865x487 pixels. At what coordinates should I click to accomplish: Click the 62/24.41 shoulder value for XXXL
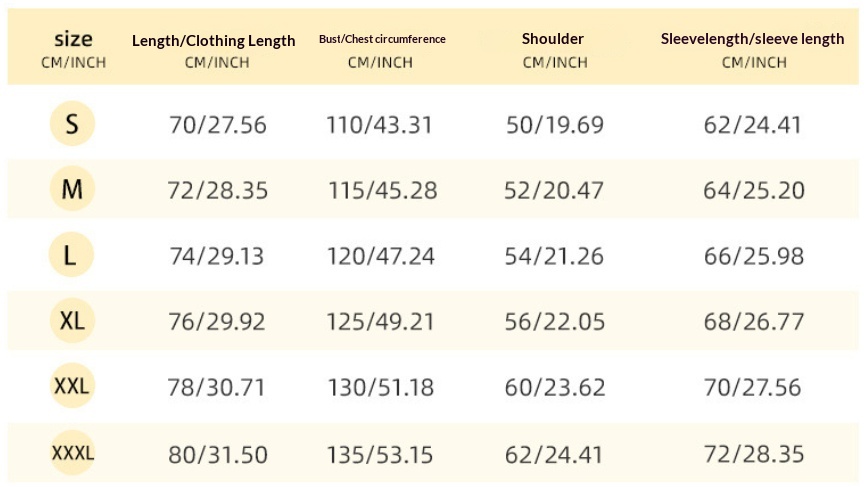554,454
